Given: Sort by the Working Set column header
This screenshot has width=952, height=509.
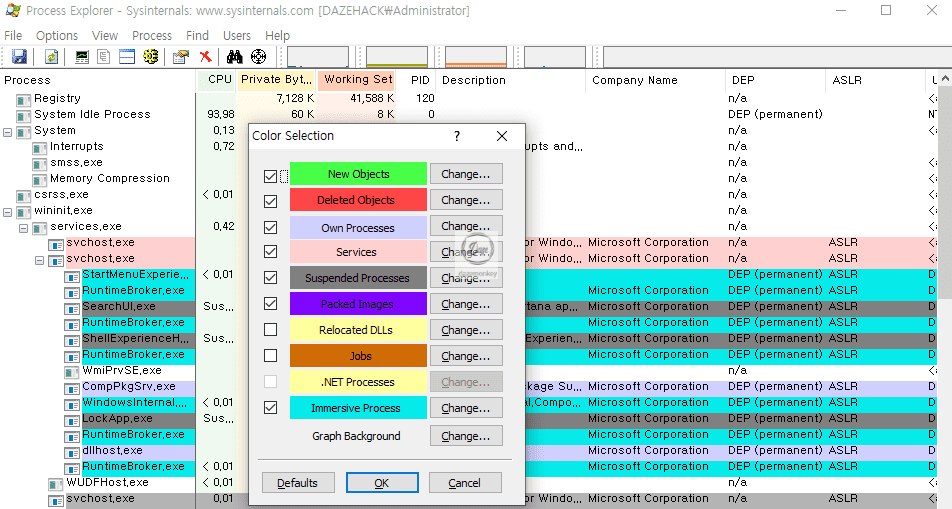Looking at the screenshot, I should pyautogui.click(x=358, y=80).
